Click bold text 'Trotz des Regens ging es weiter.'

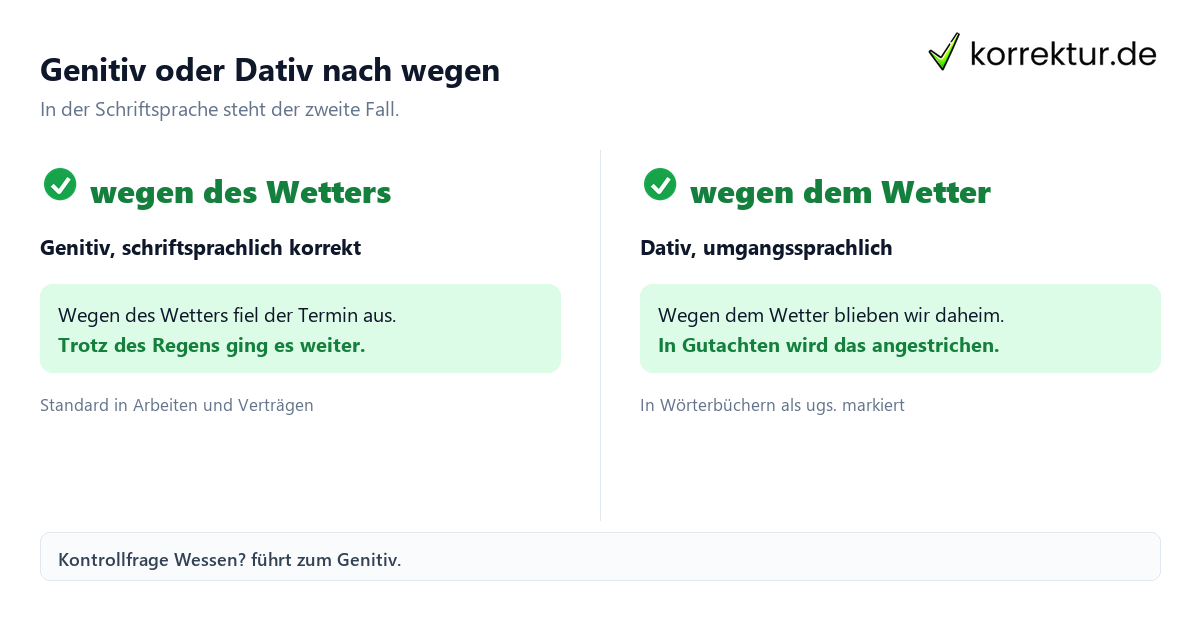pyautogui.click(x=212, y=346)
